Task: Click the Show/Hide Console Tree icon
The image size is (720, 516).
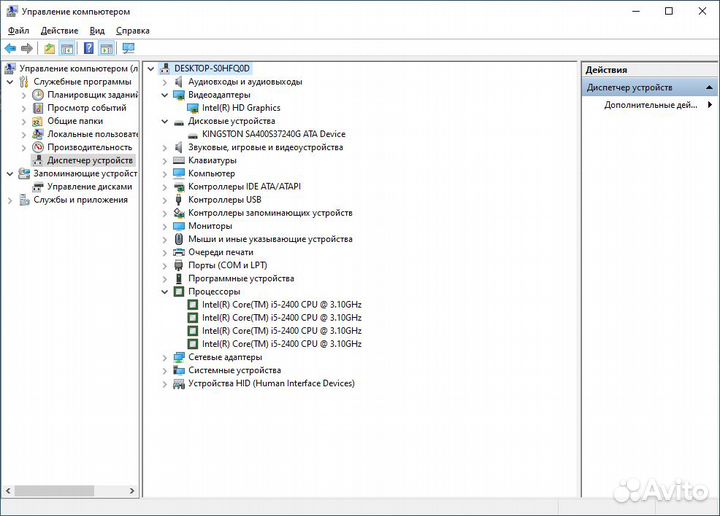Action: pyautogui.click(x=67, y=48)
